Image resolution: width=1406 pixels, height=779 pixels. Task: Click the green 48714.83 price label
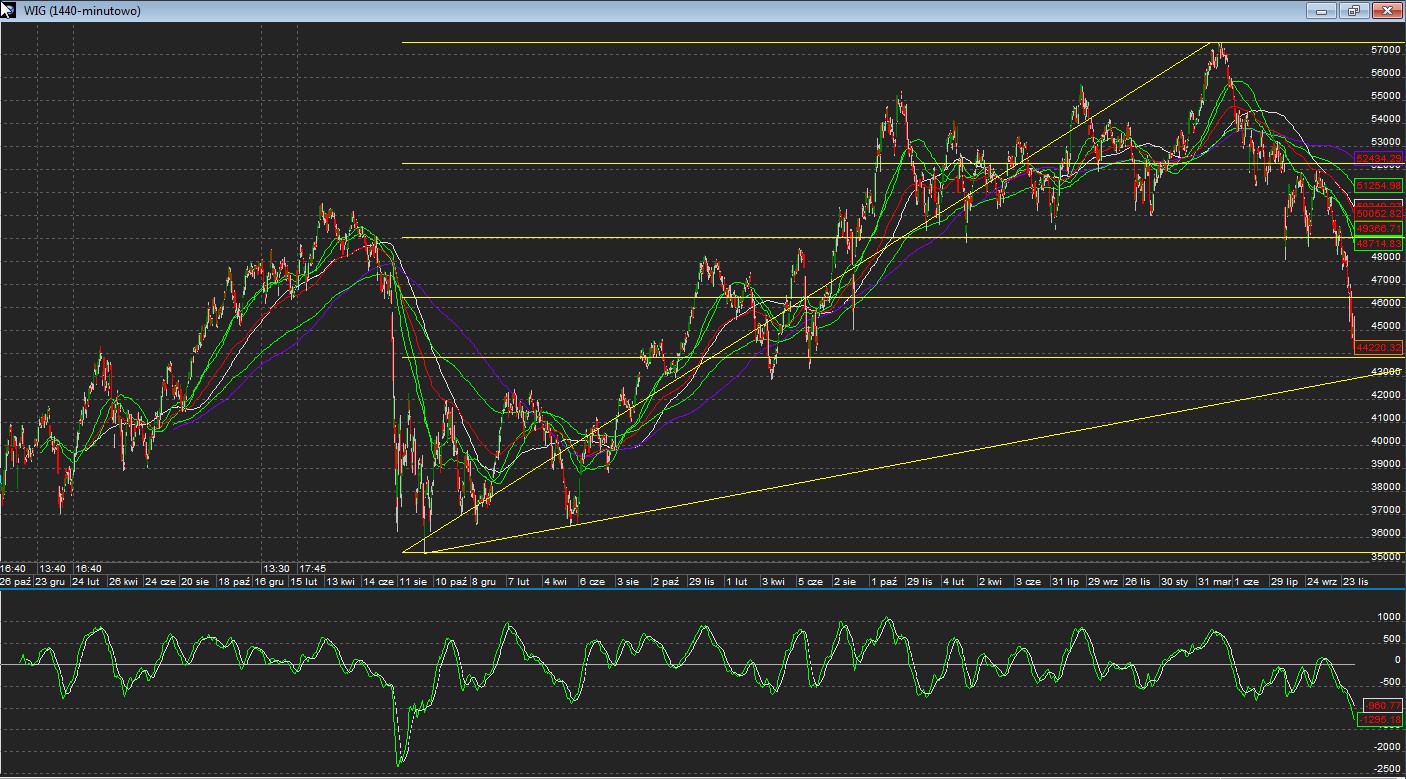(x=1379, y=244)
